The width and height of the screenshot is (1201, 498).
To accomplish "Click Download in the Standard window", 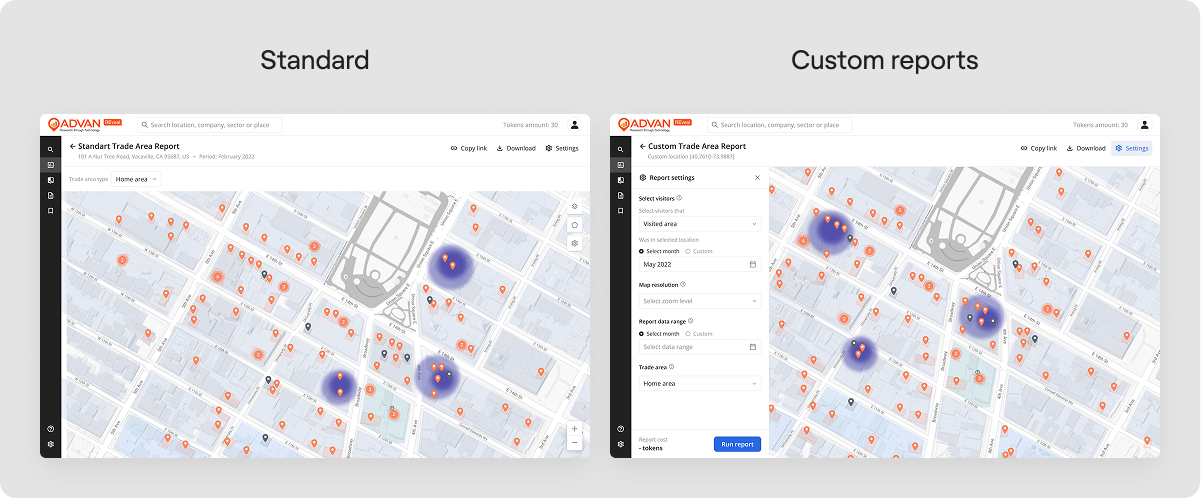I will pos(516,148).
